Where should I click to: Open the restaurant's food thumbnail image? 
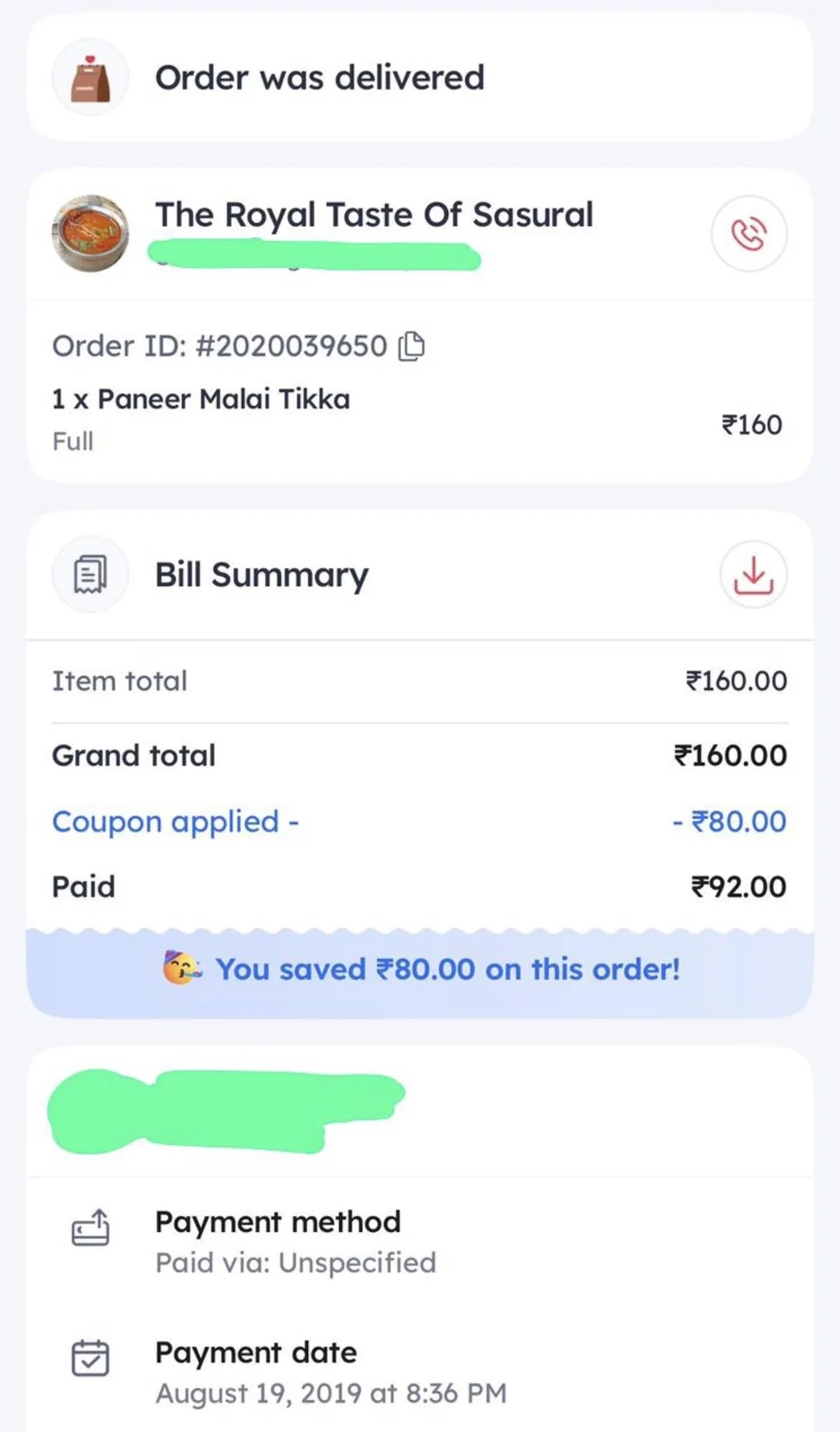pos(90,233)
